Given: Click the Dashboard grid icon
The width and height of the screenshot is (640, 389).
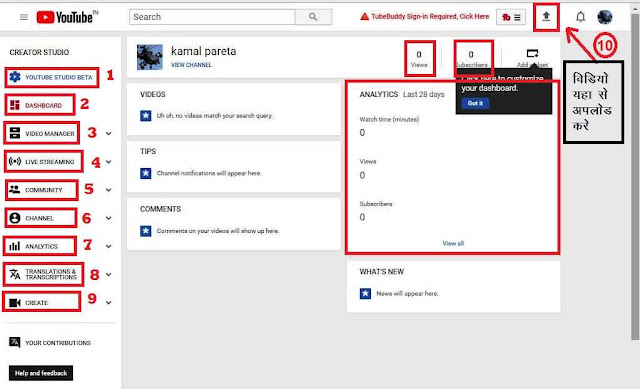Looking at the screenshot, I should 15,105.
